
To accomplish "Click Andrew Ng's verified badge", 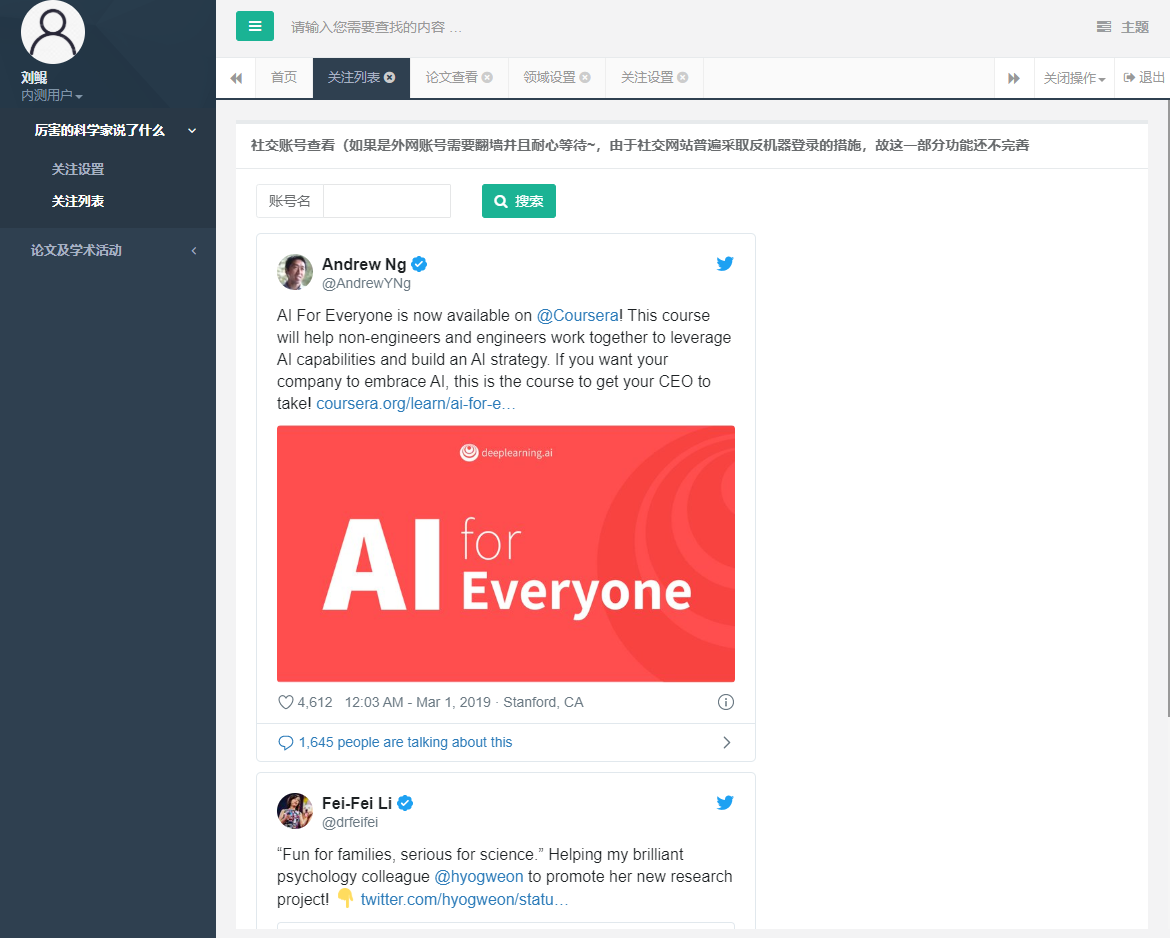I will tap(419, 264).
